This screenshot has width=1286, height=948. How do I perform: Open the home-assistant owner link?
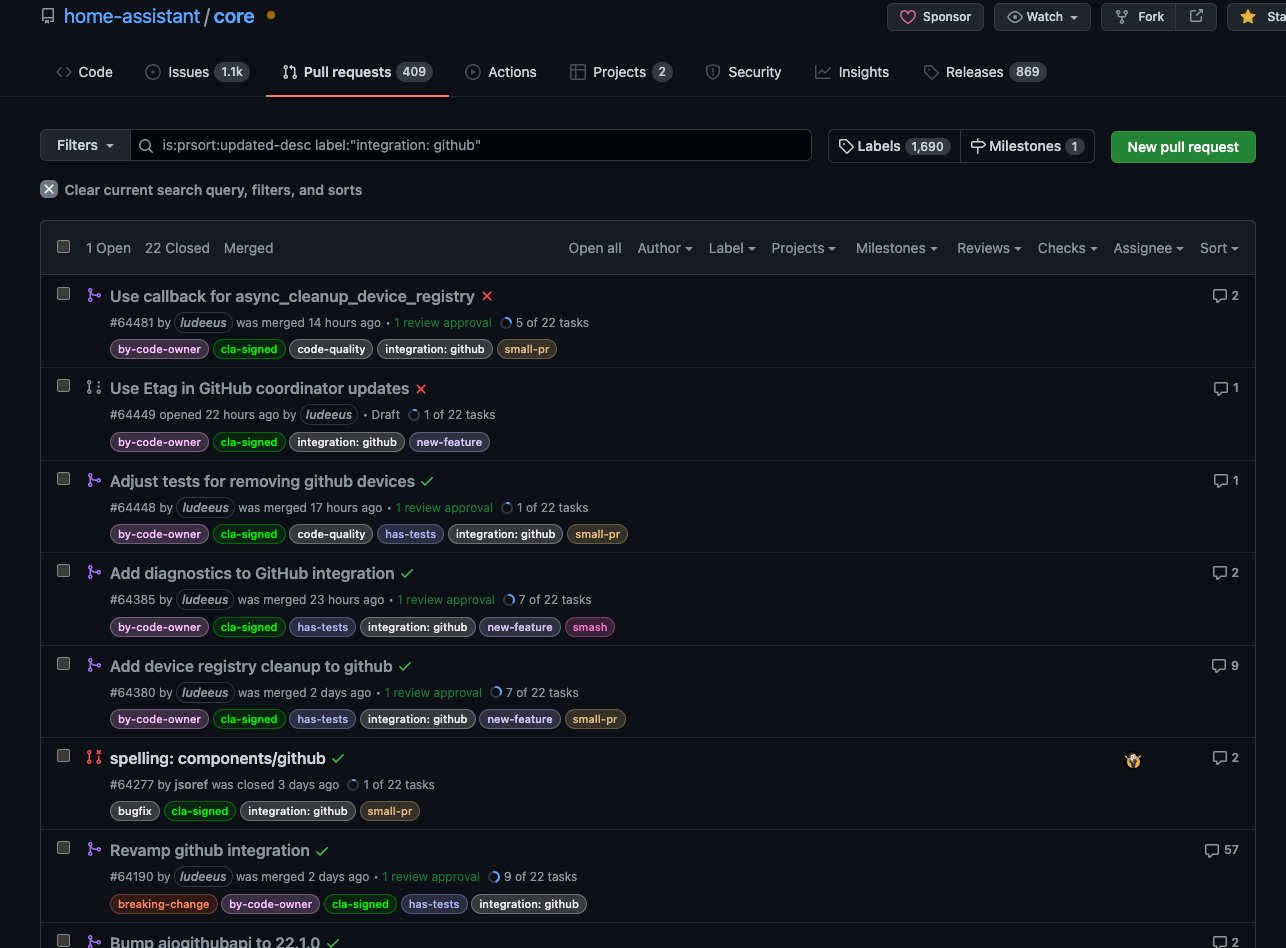(x=132, y=16)
